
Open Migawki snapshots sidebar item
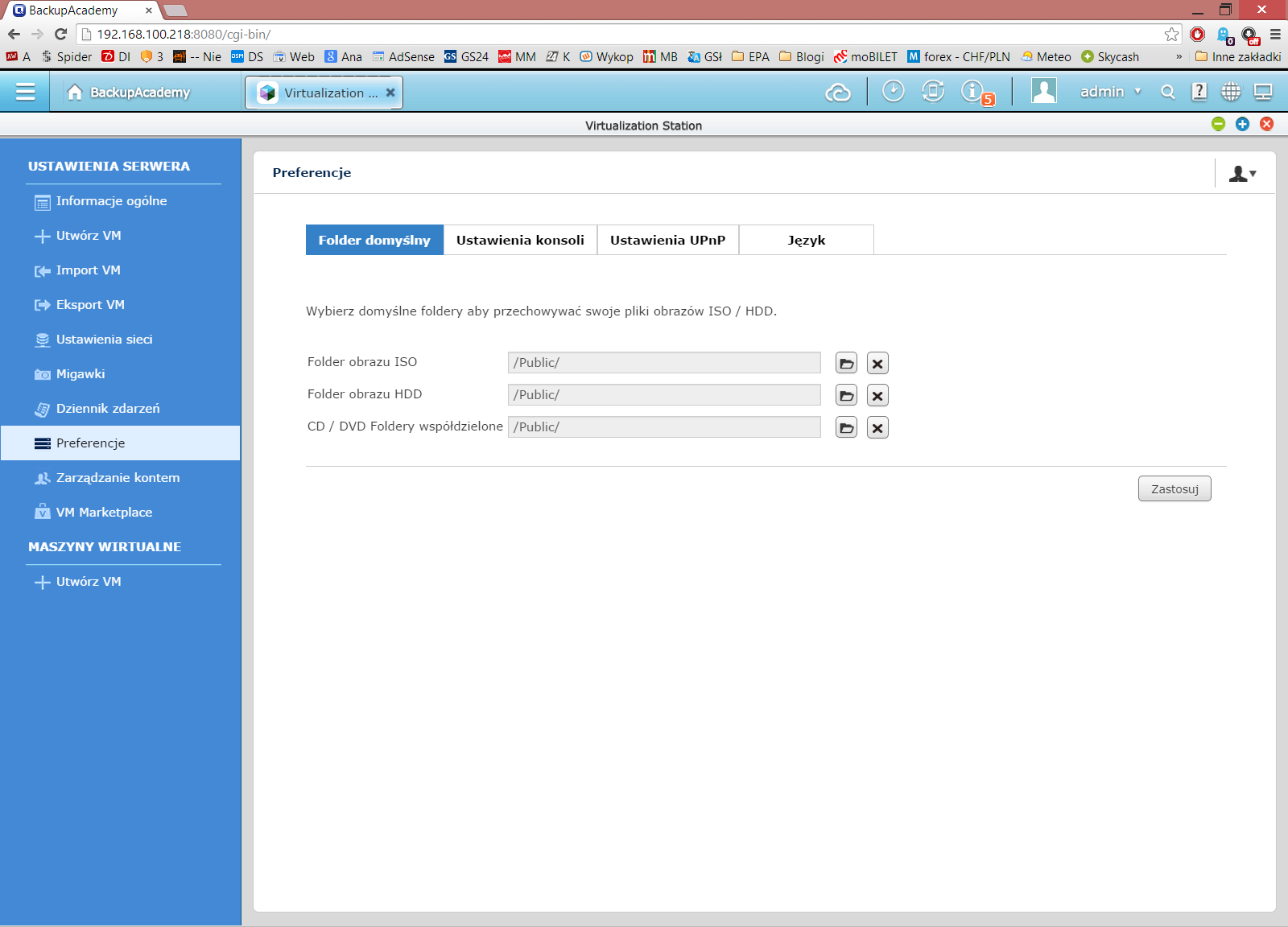[121, 374]
